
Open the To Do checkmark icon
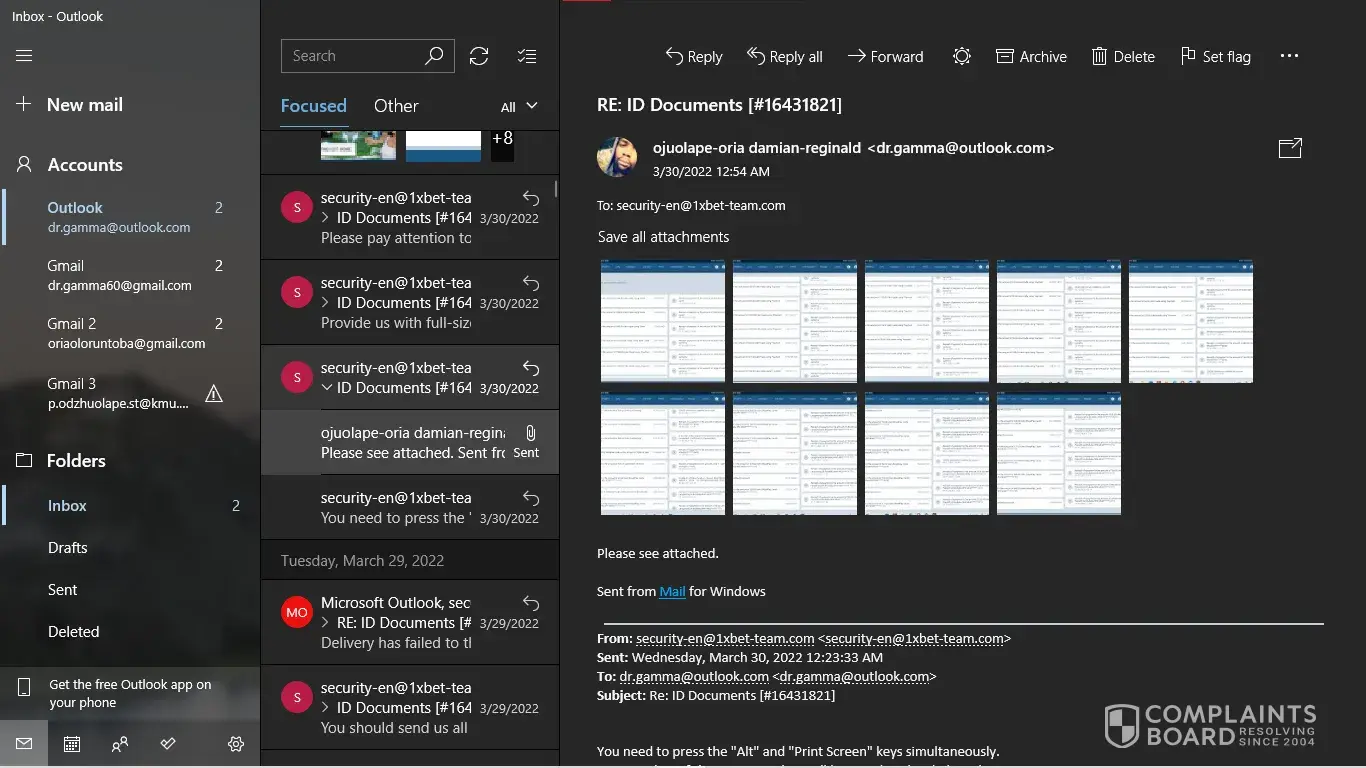point(168,744)
